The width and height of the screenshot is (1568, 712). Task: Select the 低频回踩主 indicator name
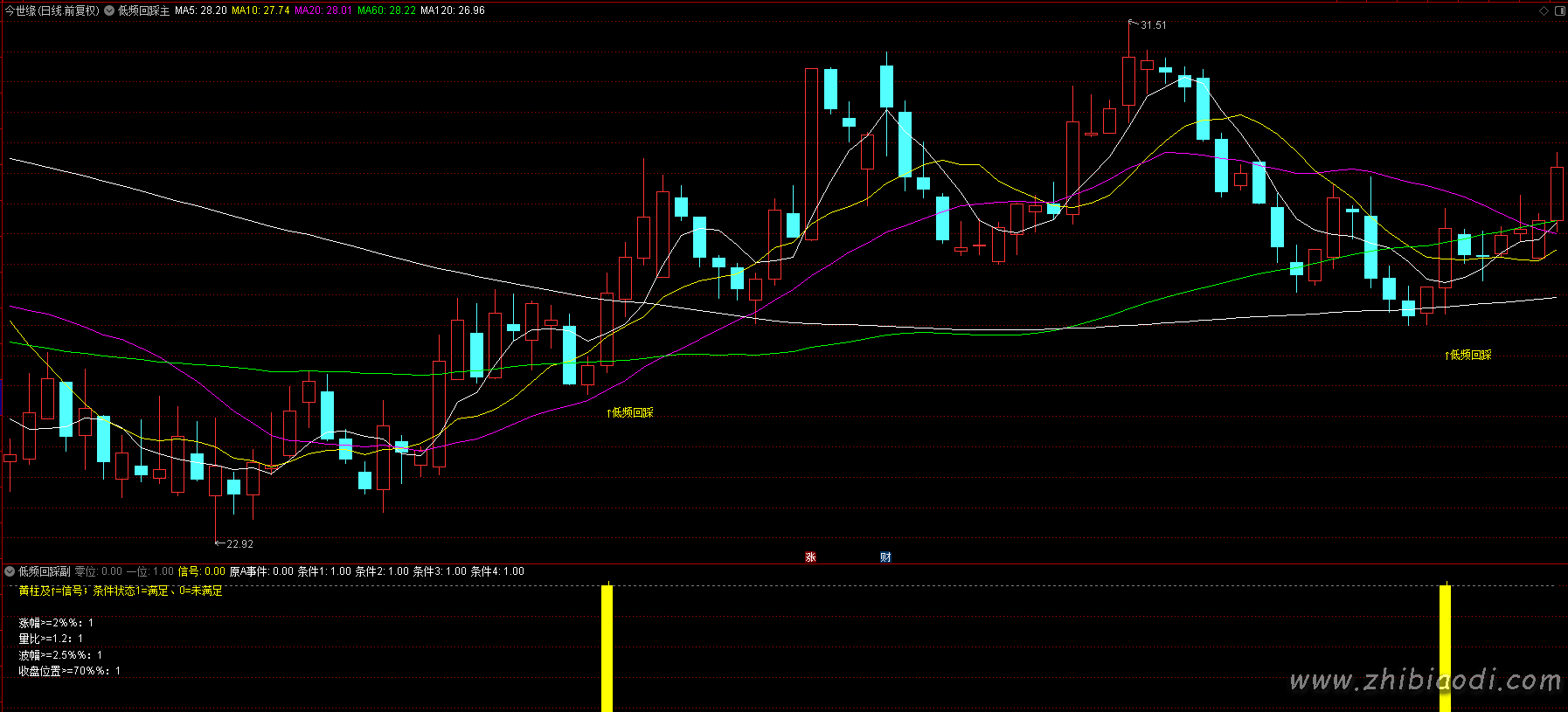[x=144, y=10]
